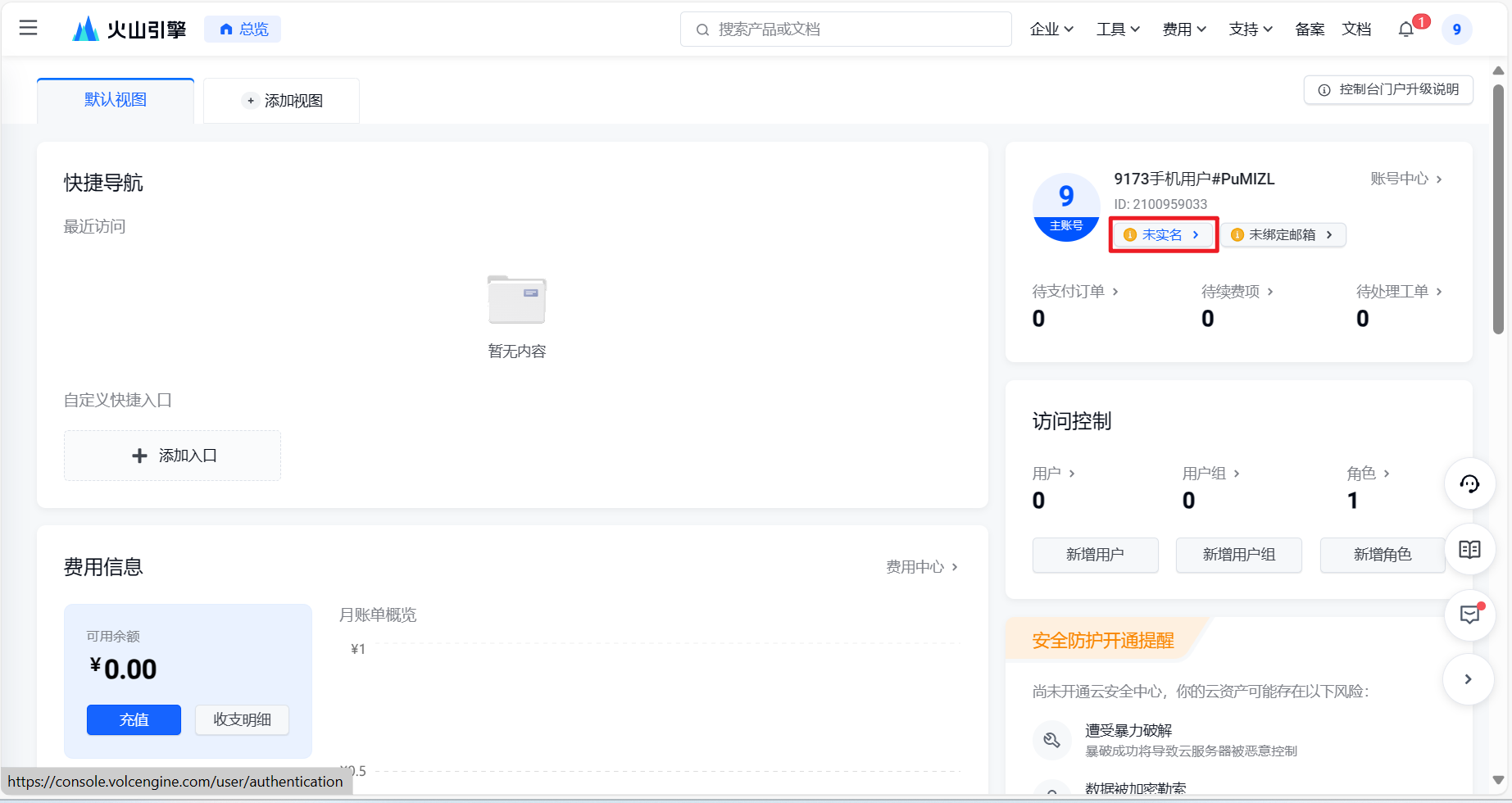The image size is (1512, 803).
Task: Open the hamburger navigation menu
Action: click(29, 29)
